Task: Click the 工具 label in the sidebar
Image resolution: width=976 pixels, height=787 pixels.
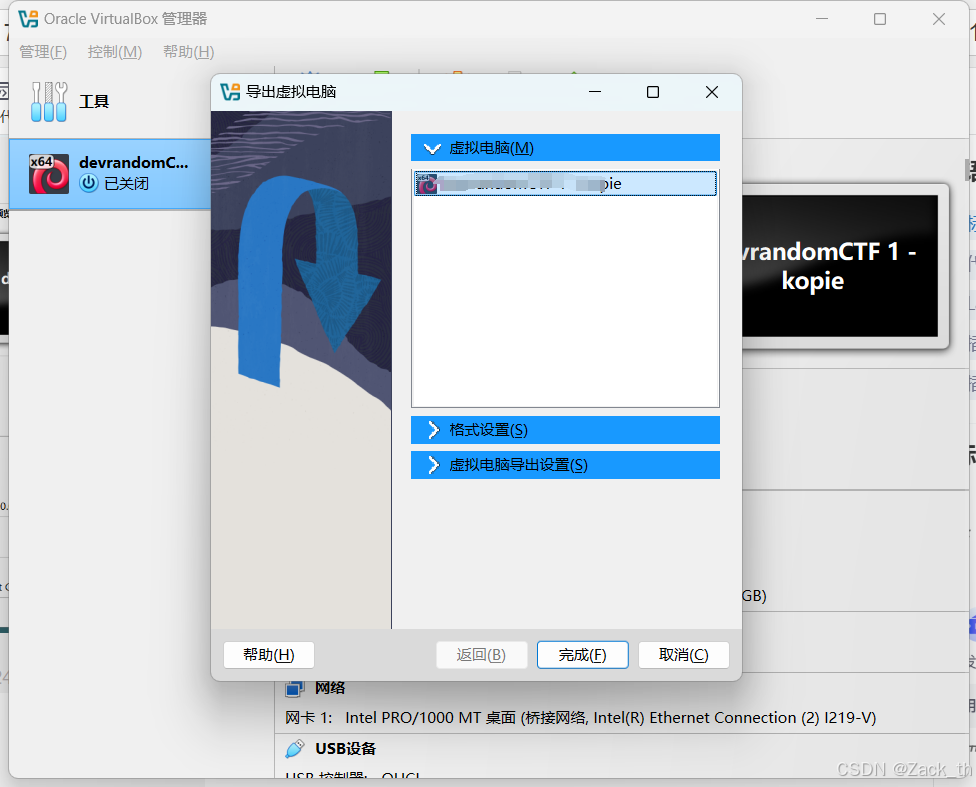Action: tap(94, 101)
